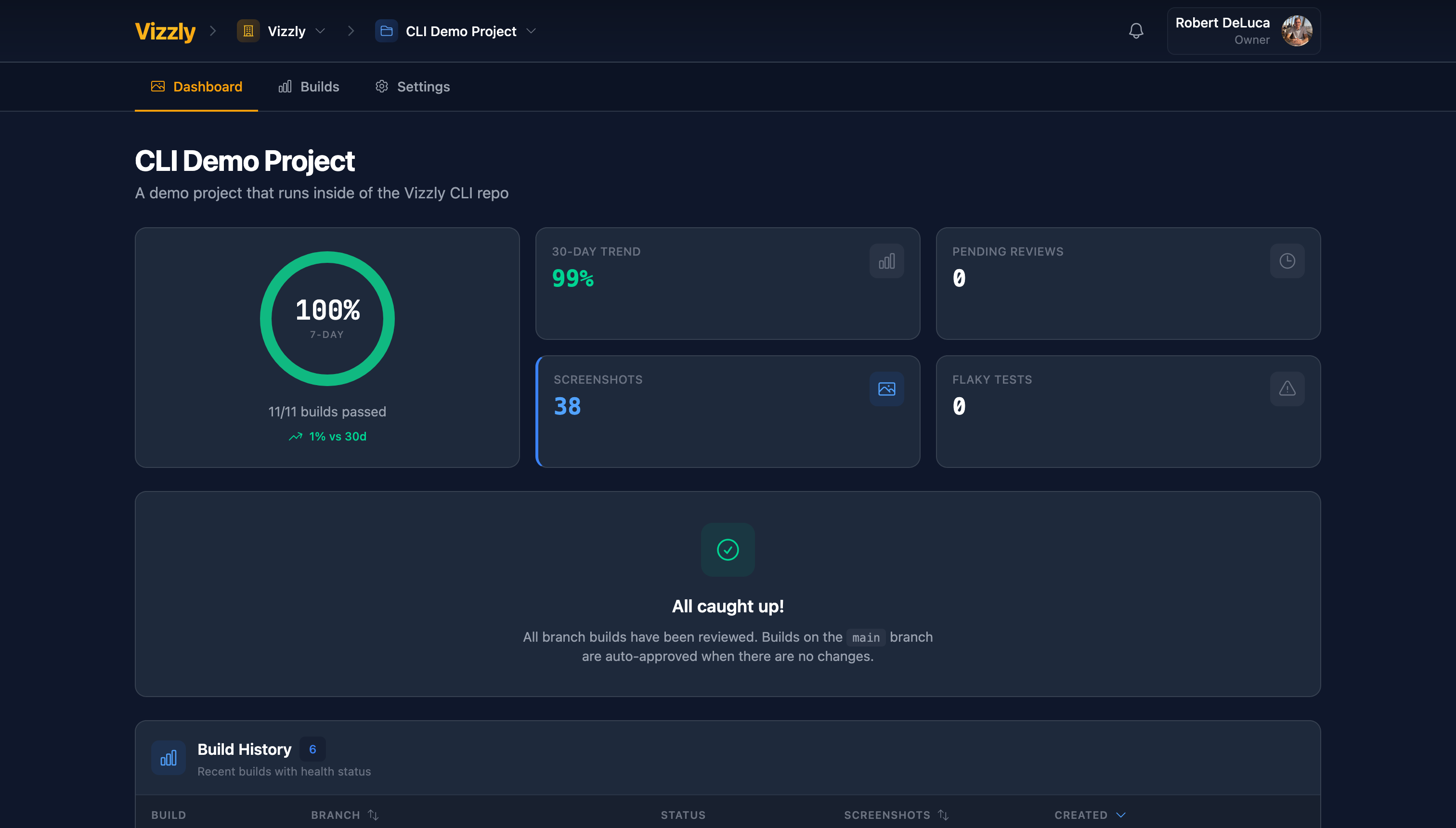Click the Build History bar chart icon
The height and width of the screenshot is (828, 1456).
click(169, 758)
